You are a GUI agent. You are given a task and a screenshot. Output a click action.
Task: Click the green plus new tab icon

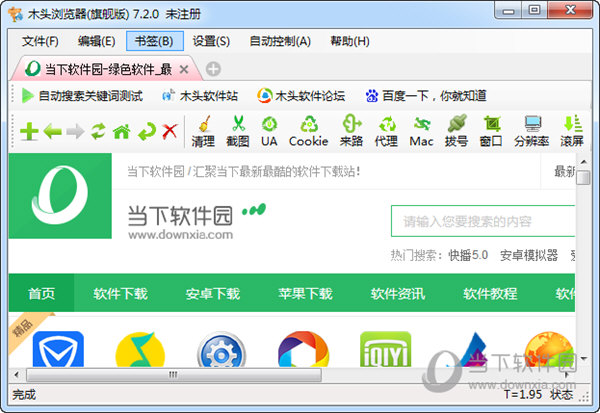[x=29, y=132]
